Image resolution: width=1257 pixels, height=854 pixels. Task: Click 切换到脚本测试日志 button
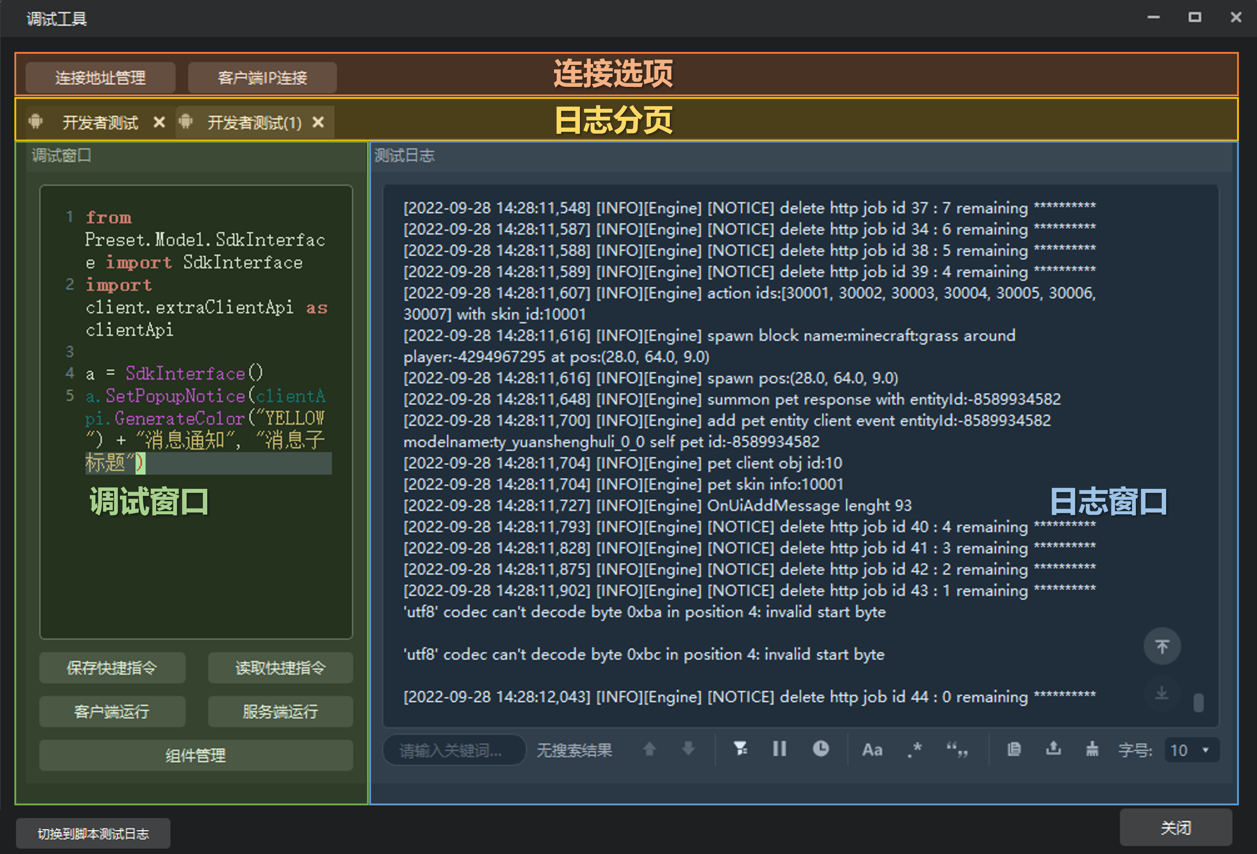tap(93, 833)
